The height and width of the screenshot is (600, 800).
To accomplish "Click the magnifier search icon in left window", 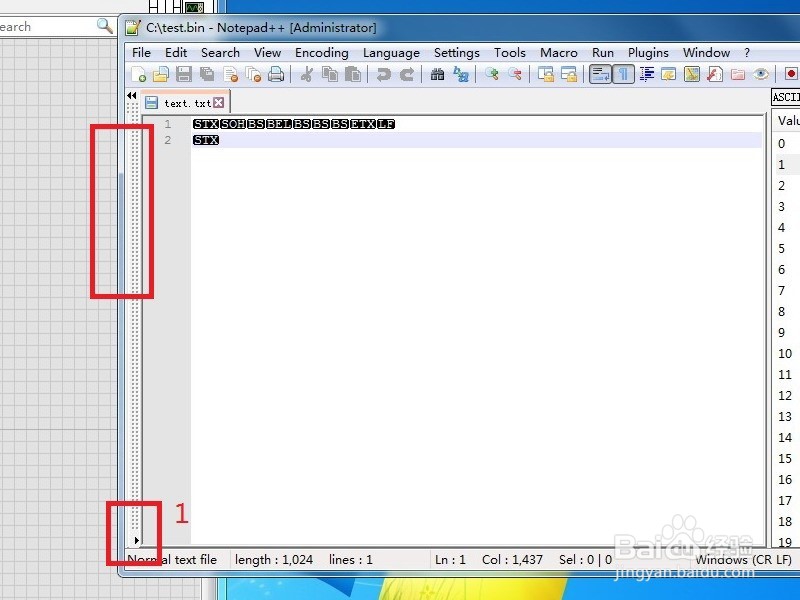I will (105, 26).
